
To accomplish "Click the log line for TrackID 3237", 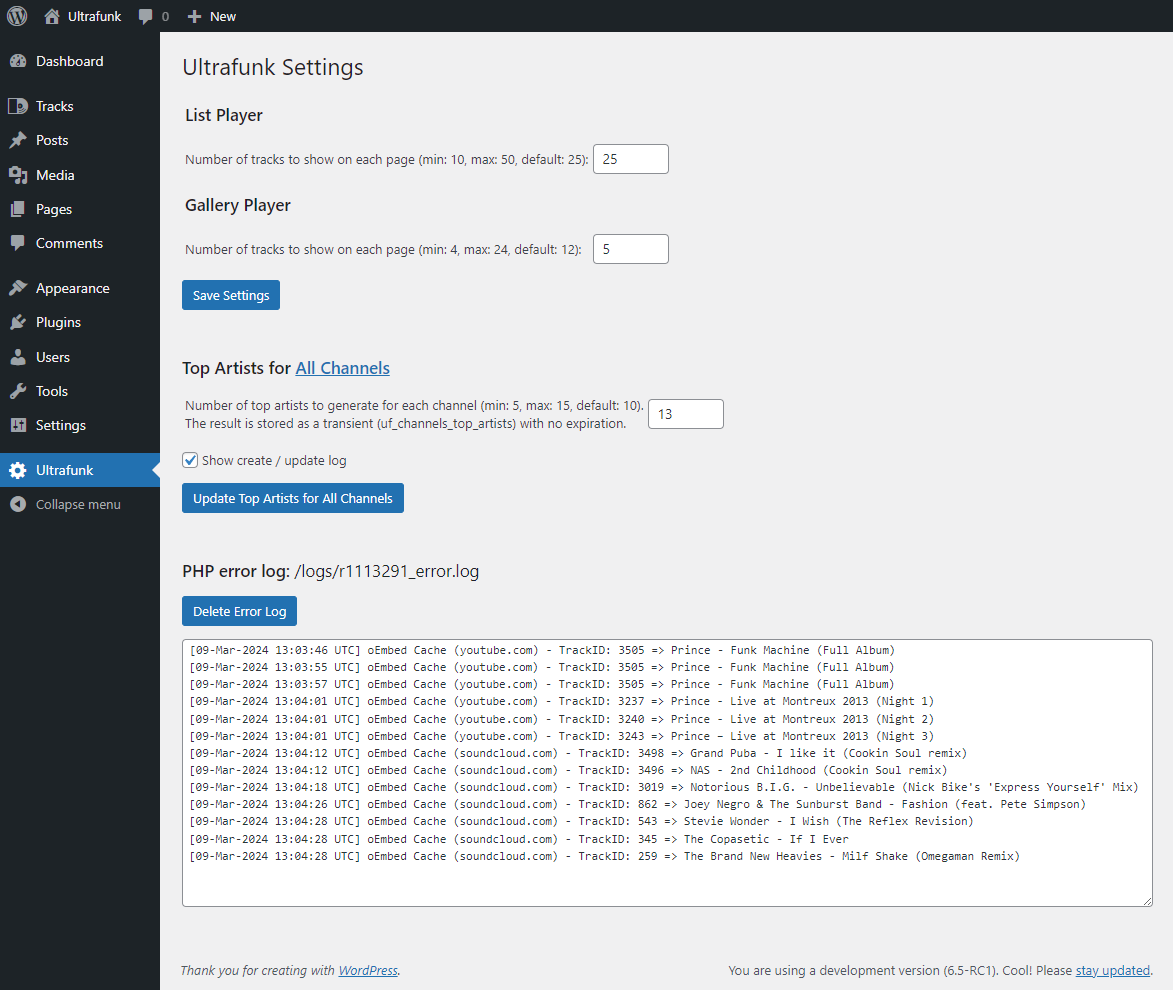I will pyautogui.click(x=561, y=701).
